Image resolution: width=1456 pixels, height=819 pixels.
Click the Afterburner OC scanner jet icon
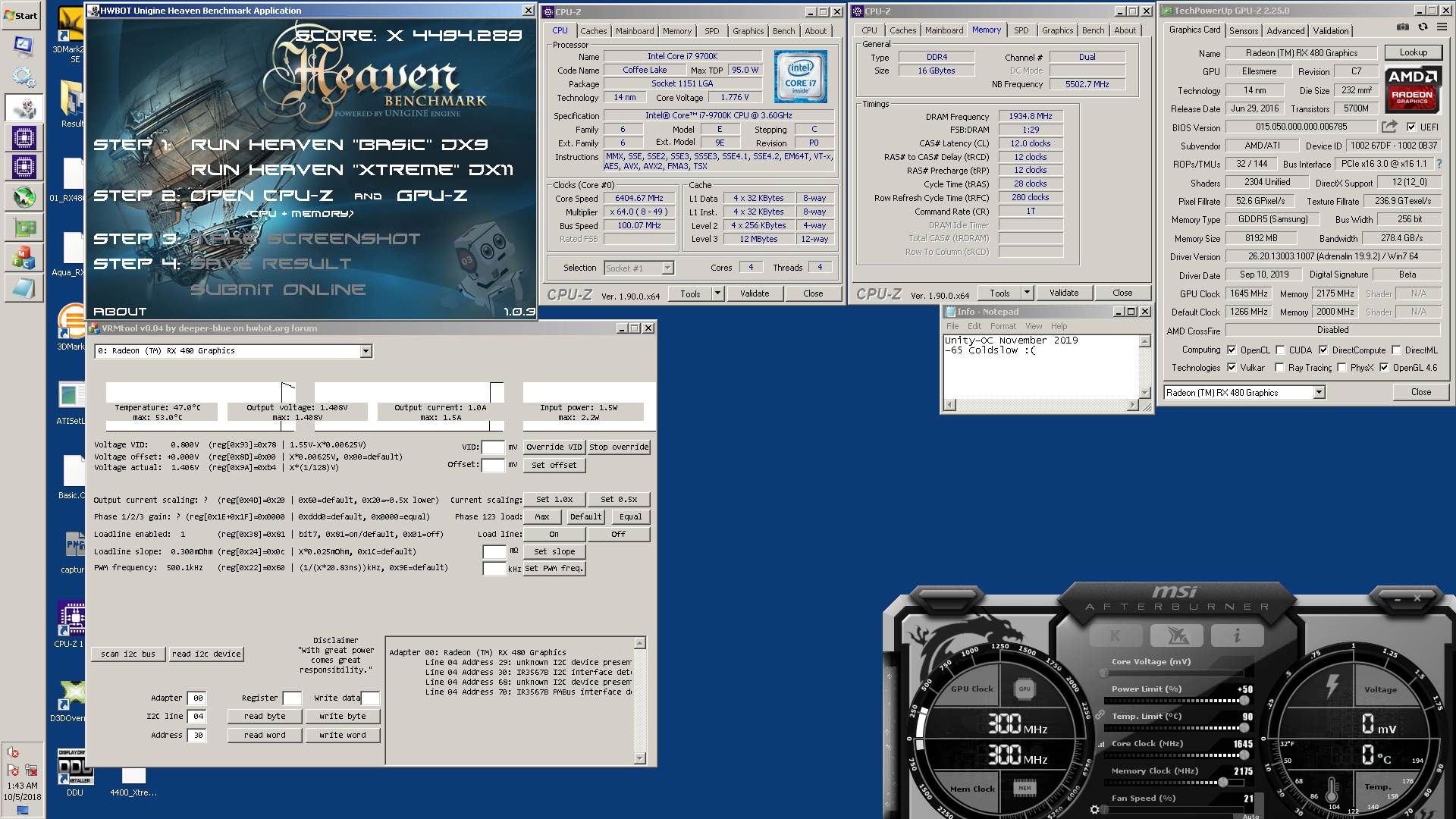tap(1176, 635)
